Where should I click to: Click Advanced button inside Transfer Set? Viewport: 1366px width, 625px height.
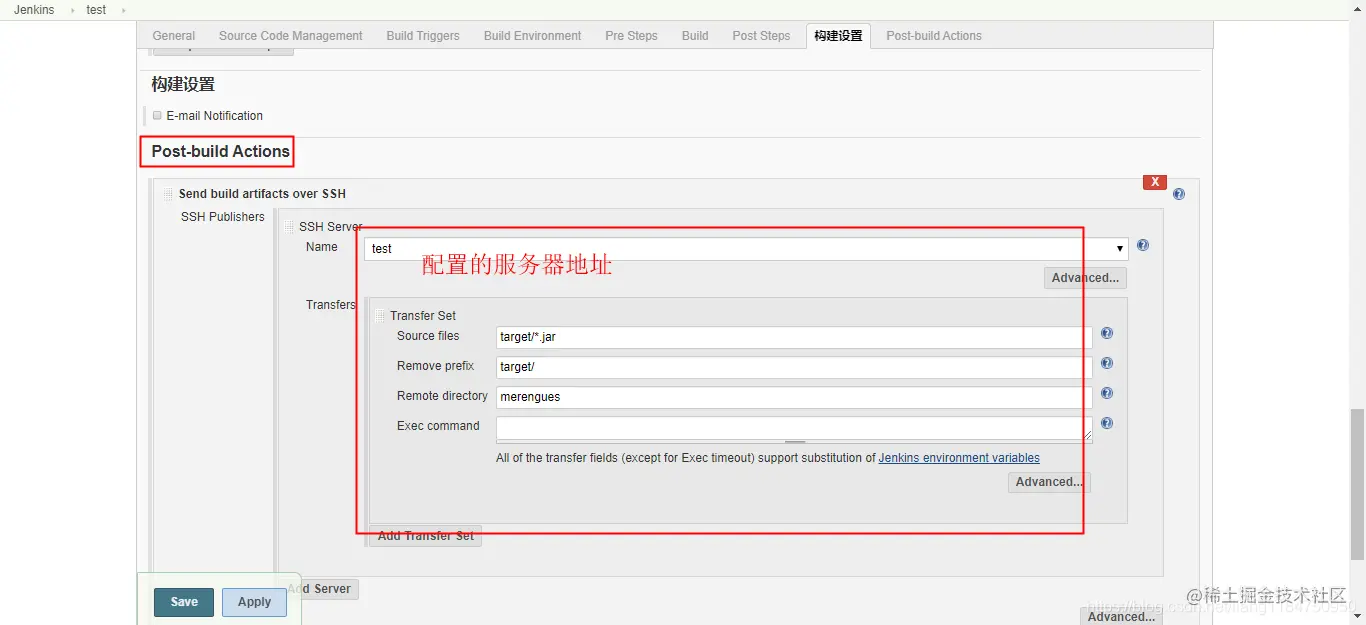[1049, 482]
